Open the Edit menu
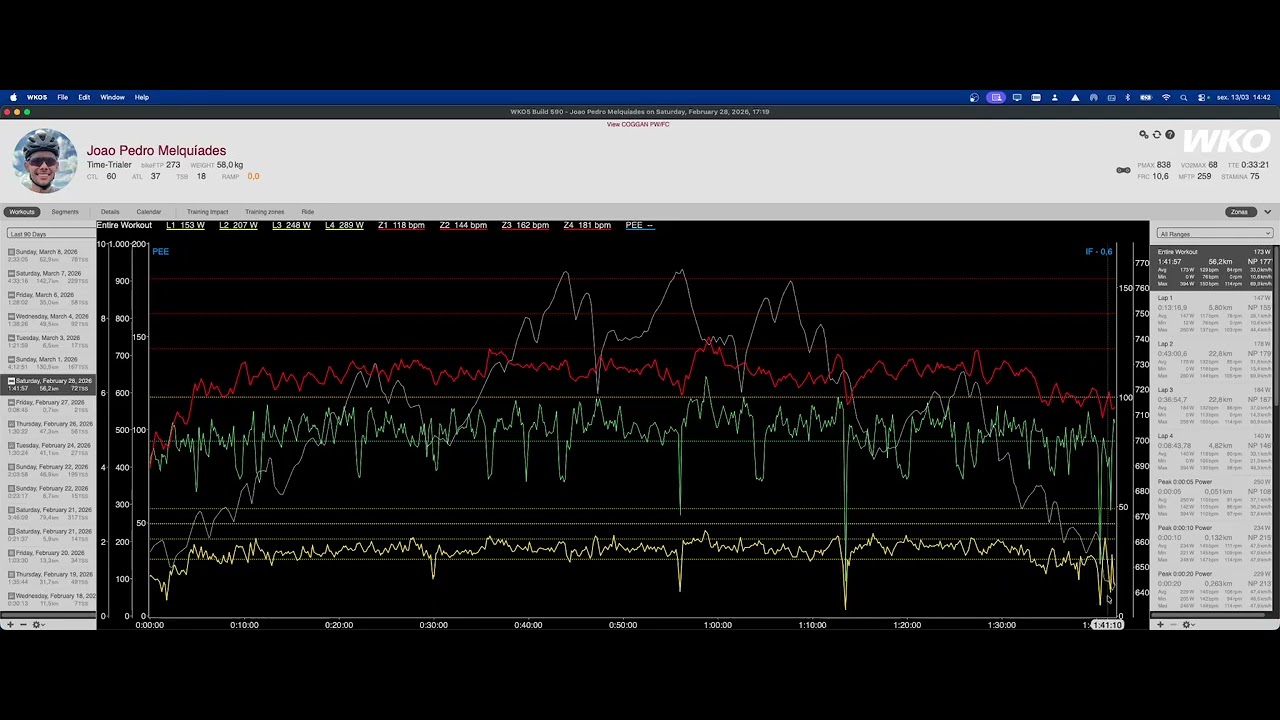 84,97
